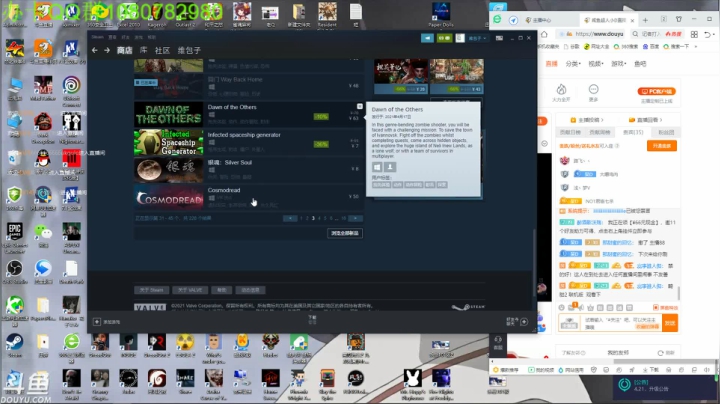
Task: Expand the 视频 dropdown on Douyu
Action: [x=596, y=64]
